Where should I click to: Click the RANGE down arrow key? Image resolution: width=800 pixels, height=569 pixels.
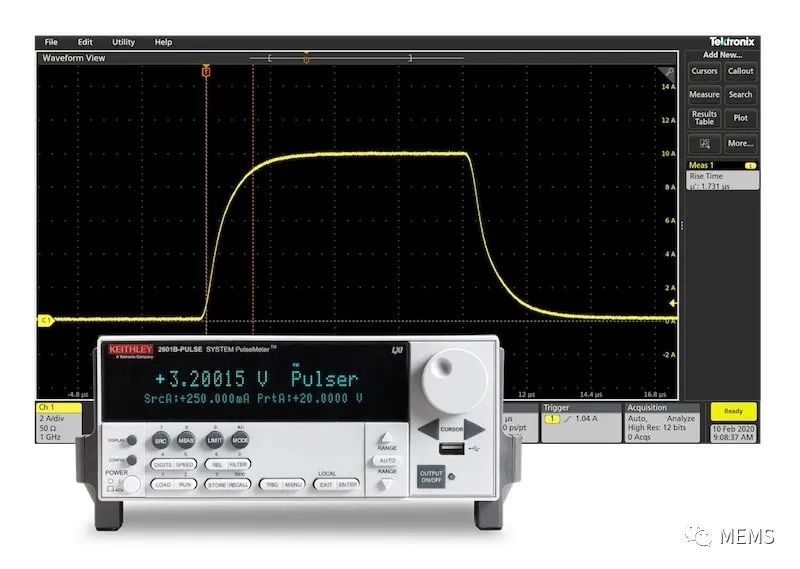385,484
